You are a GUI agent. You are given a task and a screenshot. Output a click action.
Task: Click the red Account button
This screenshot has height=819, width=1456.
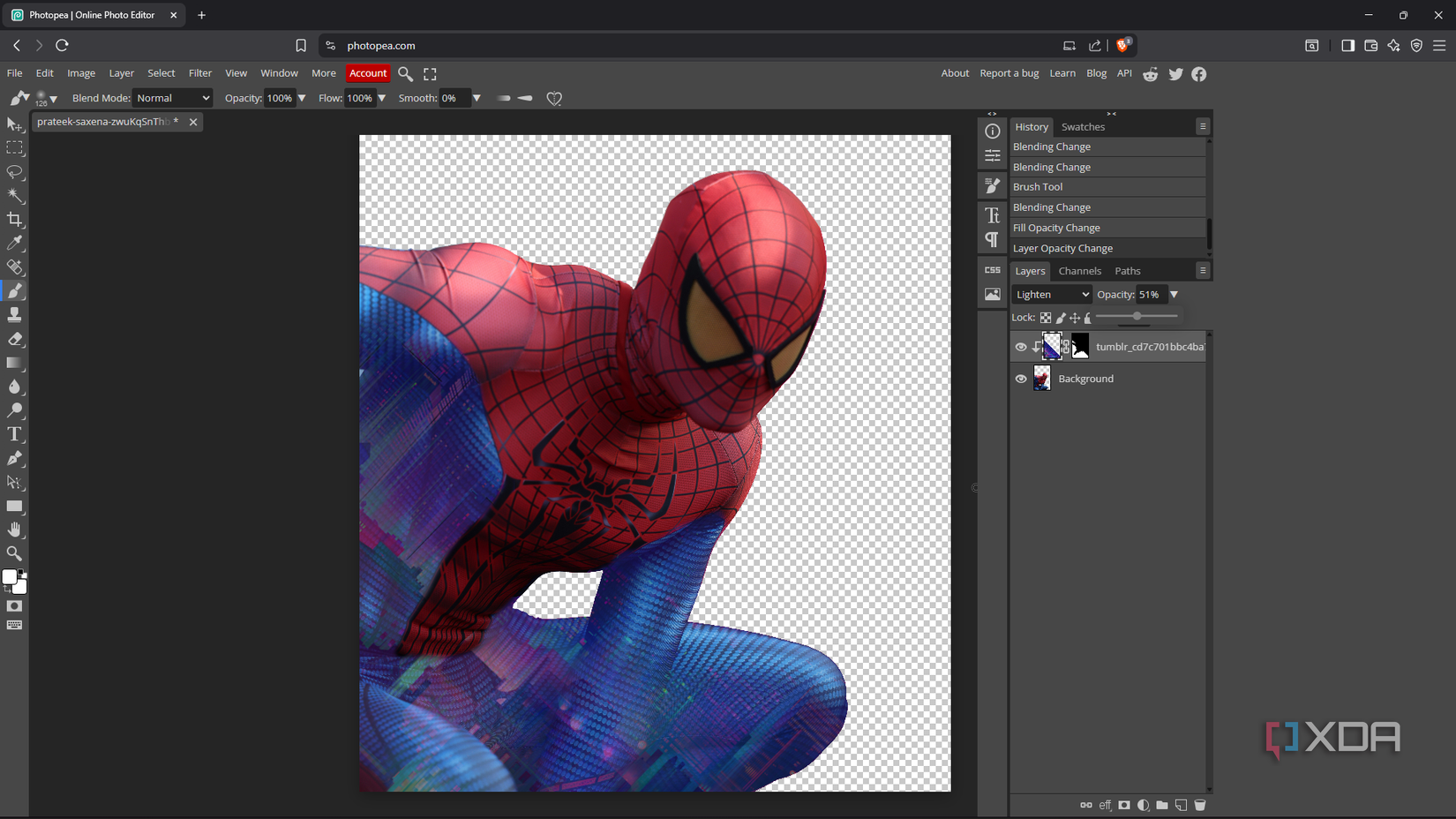[368, 73]
